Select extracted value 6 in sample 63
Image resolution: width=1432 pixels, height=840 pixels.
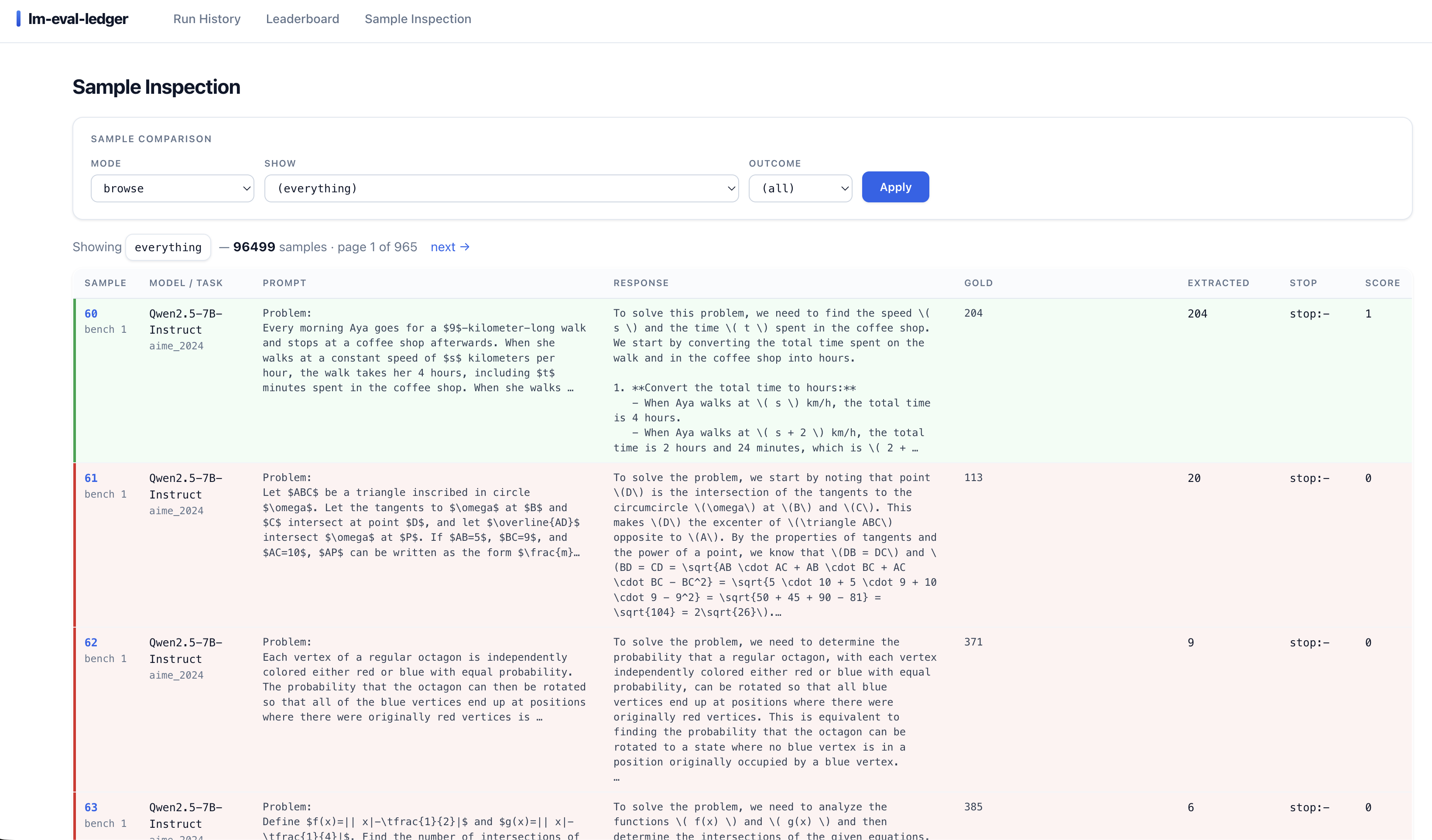coord(1190,807)
